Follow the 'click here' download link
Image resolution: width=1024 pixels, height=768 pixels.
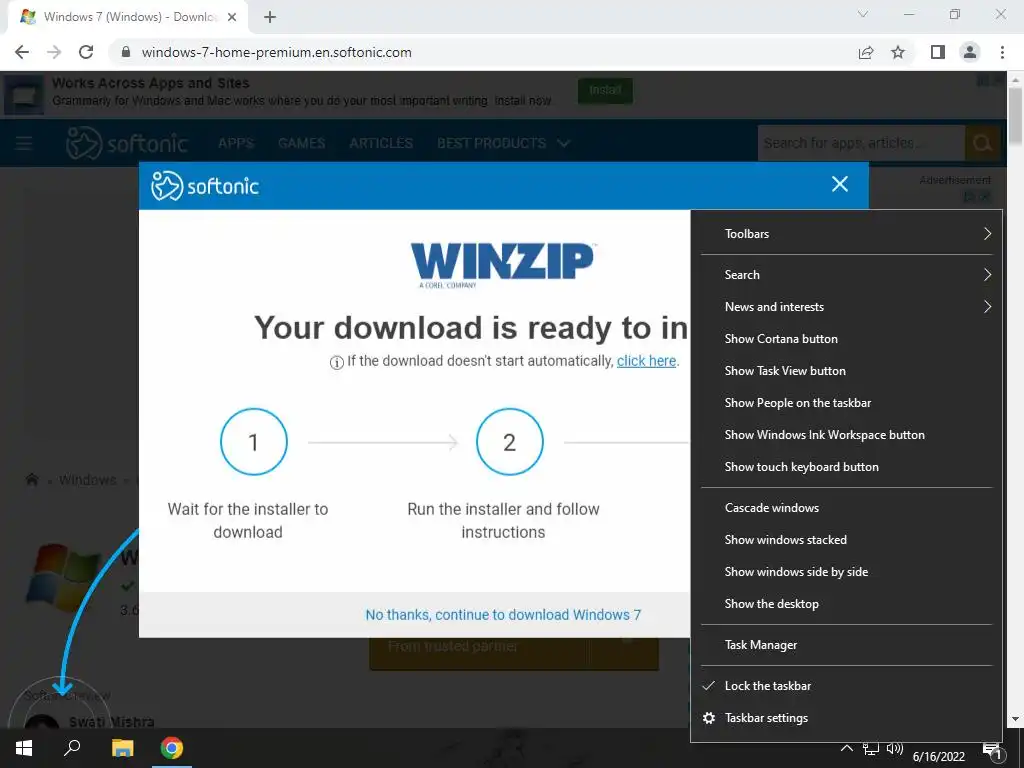tap(647, 361)
